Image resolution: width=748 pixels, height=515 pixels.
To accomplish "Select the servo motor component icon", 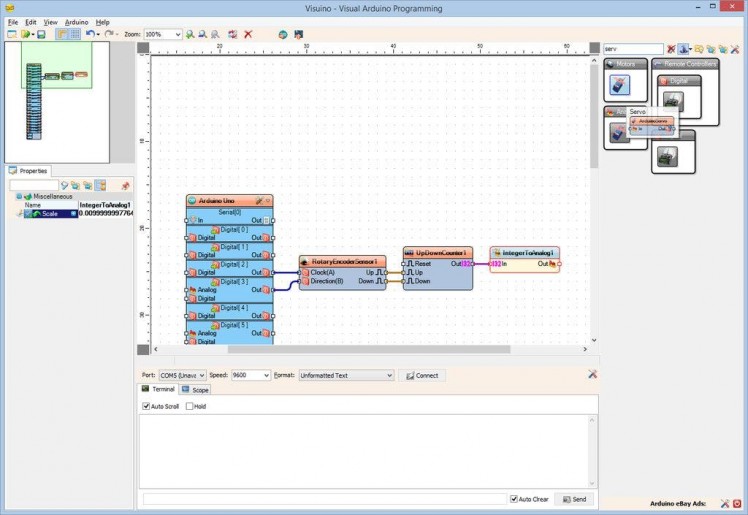I will (x=620, y=84).
